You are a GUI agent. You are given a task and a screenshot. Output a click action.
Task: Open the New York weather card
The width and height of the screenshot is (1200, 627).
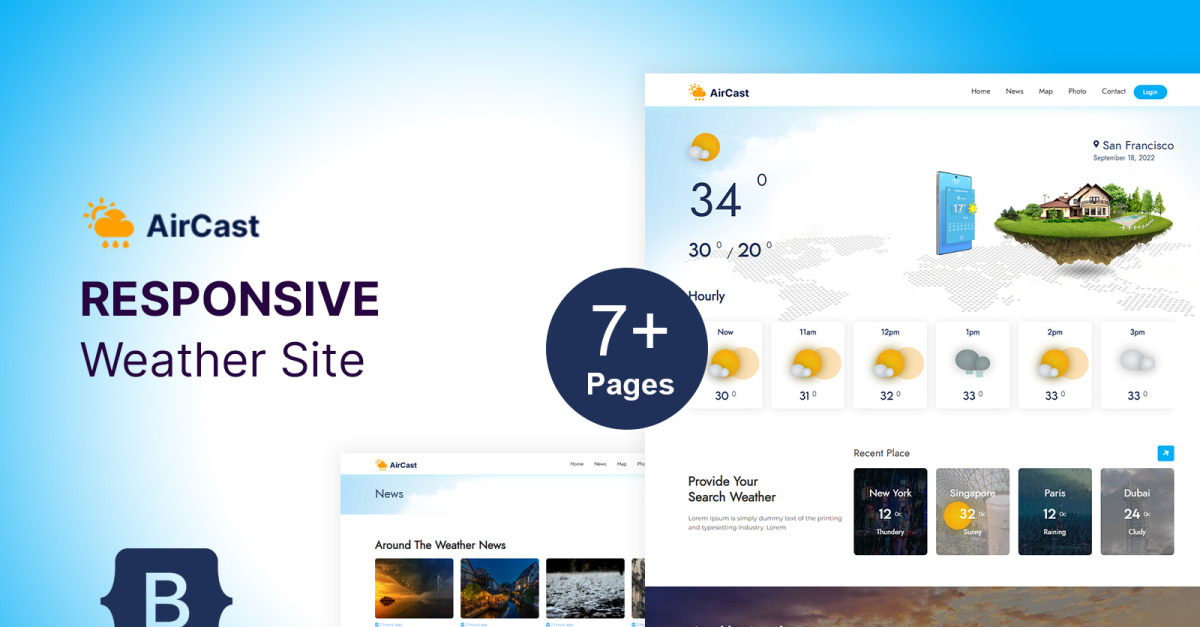coord(889,511)
